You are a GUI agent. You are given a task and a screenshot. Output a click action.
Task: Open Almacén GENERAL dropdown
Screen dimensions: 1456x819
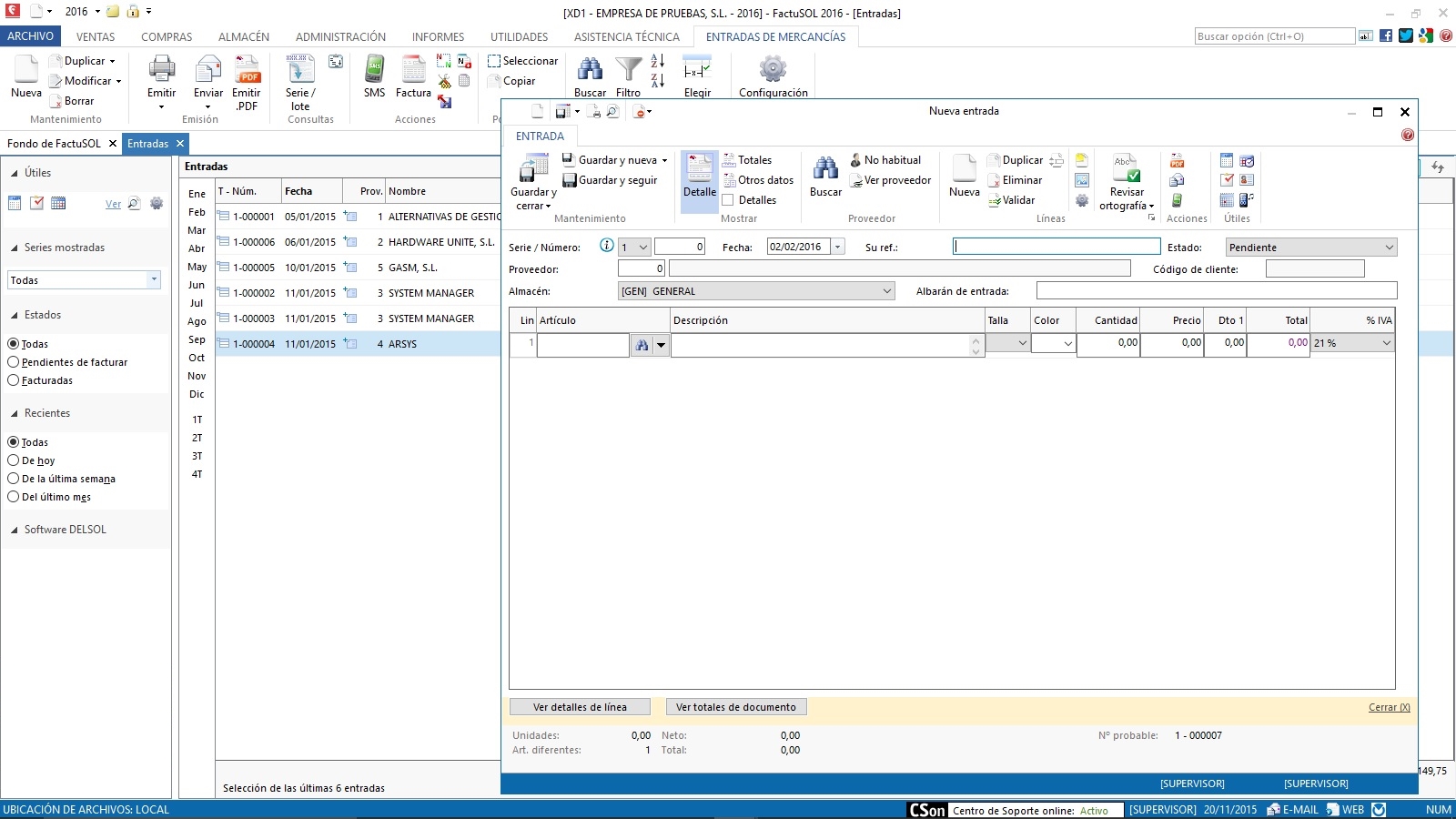(756, 291)
